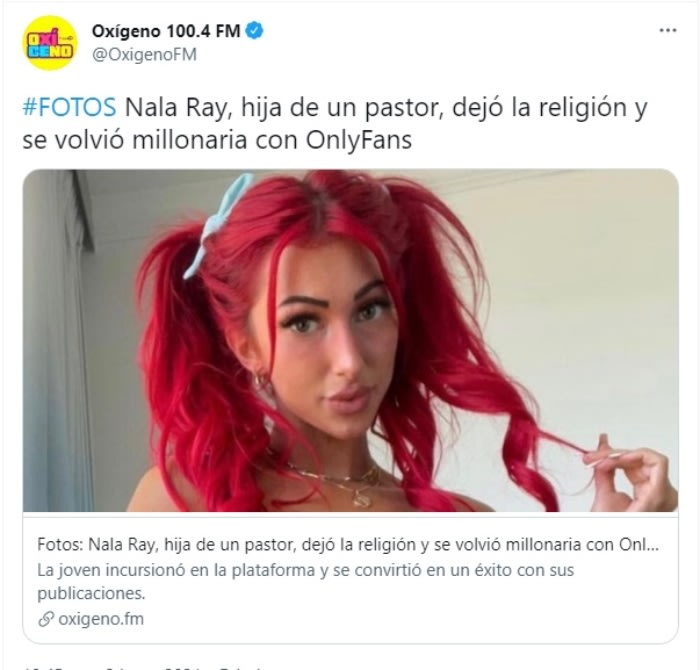Image resolution: width=700 pixels, height=670 pixels.
Task: Select the 'Nala Ray' name in the tweet
Action: click(179, 108)
